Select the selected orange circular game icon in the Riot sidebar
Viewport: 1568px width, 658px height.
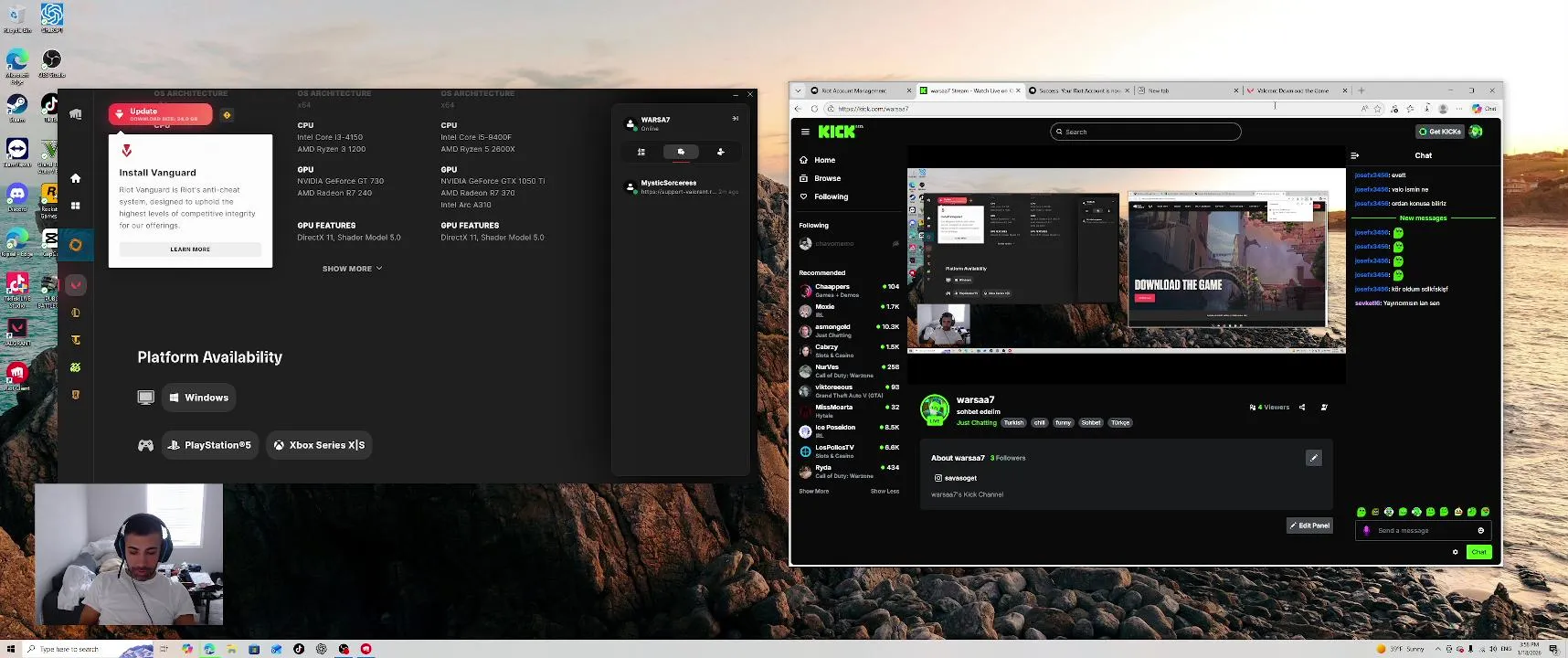pyautogui.click(x=76, y=245)
